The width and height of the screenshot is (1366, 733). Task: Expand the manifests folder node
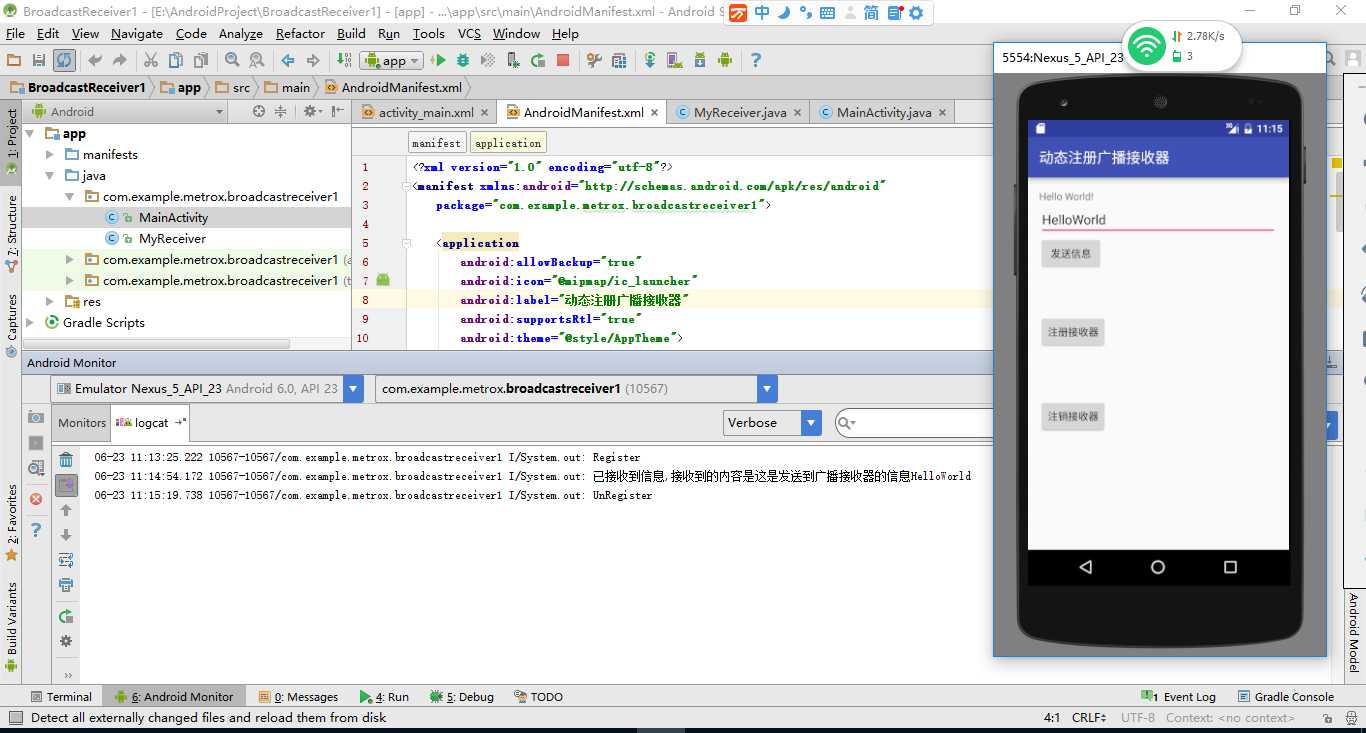tap(51, 155)
